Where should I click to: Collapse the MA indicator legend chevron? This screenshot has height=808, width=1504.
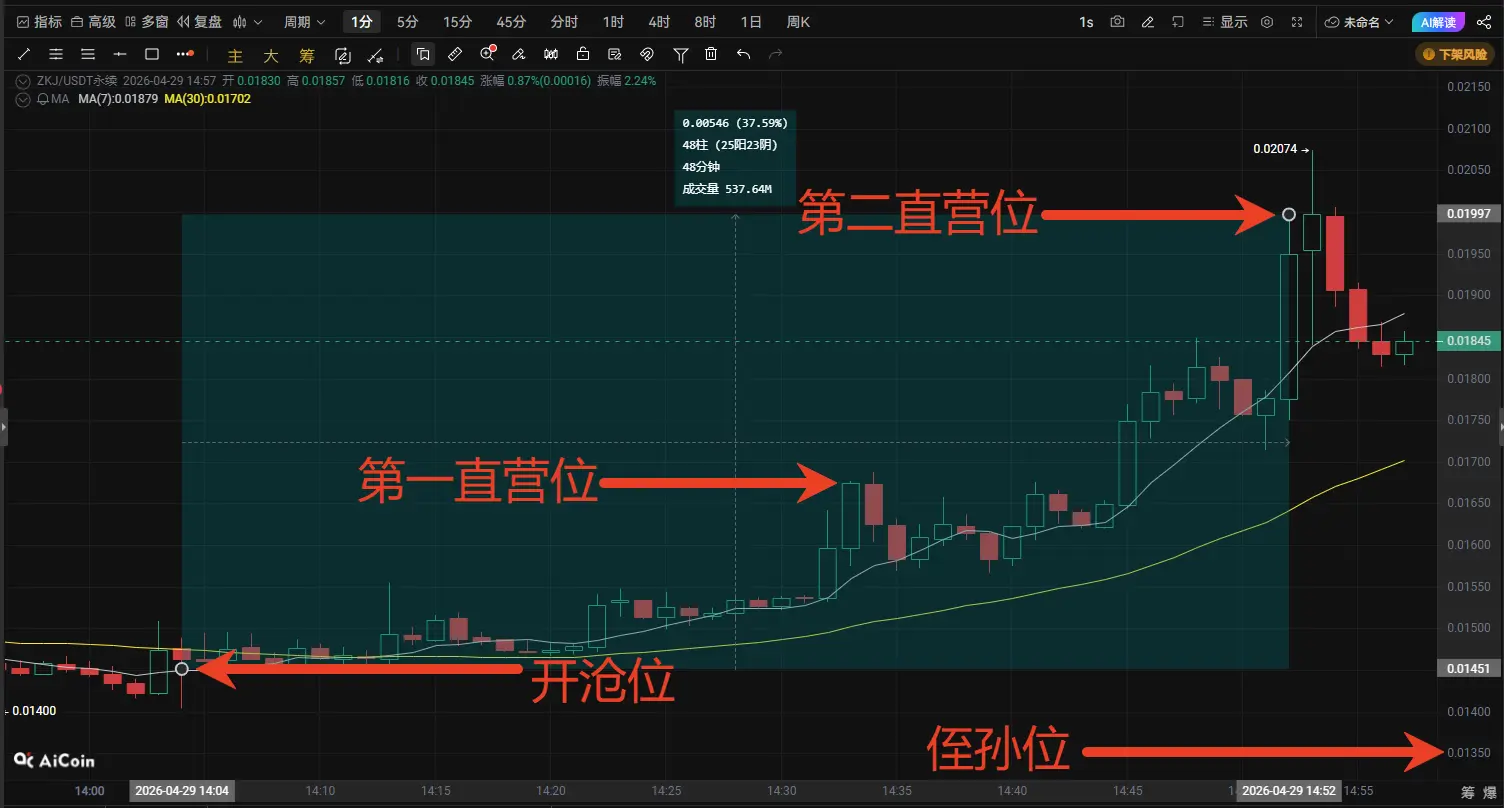click(x=24, y=99)
